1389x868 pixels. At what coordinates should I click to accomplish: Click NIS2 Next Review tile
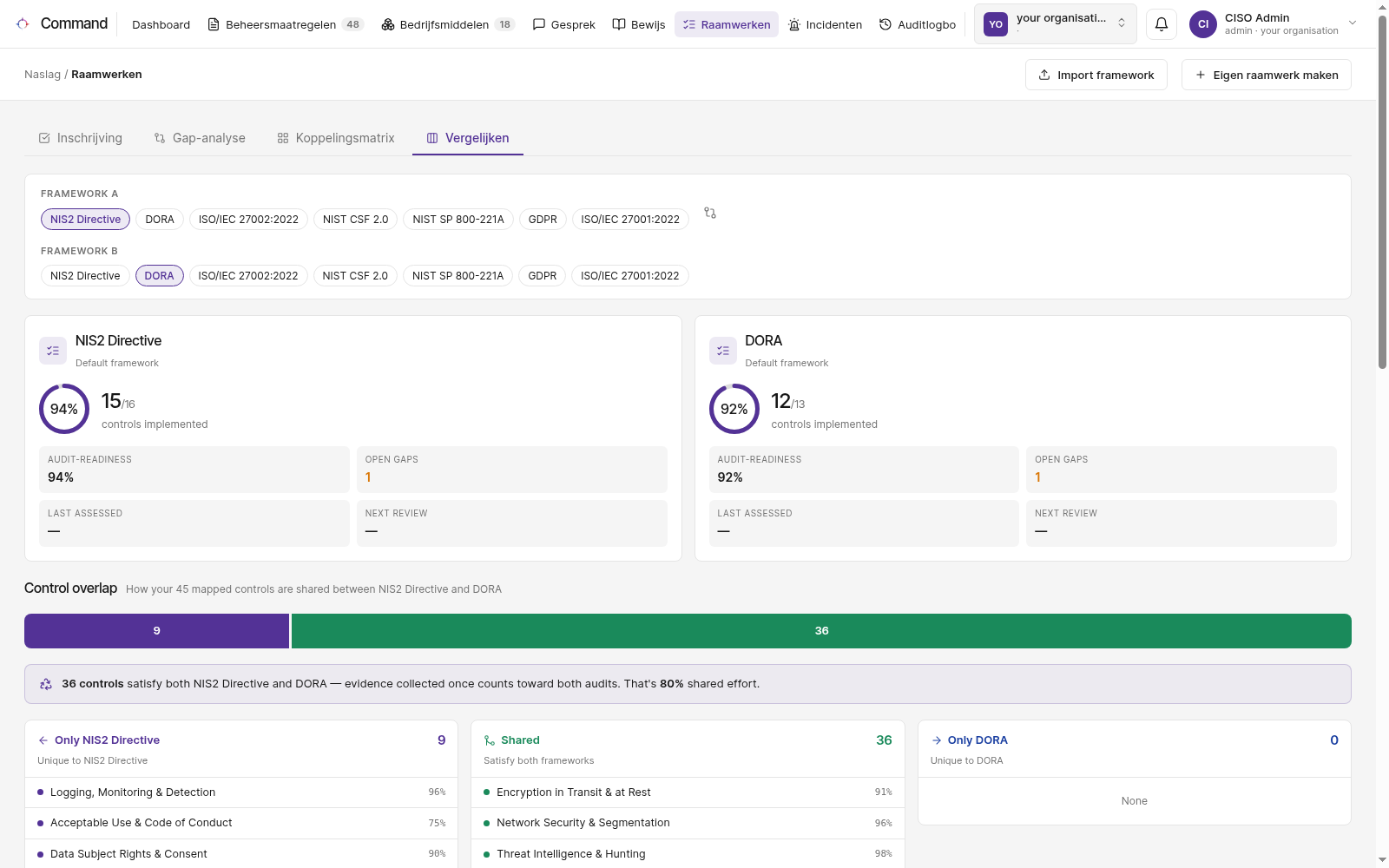[x=512, y=523]
